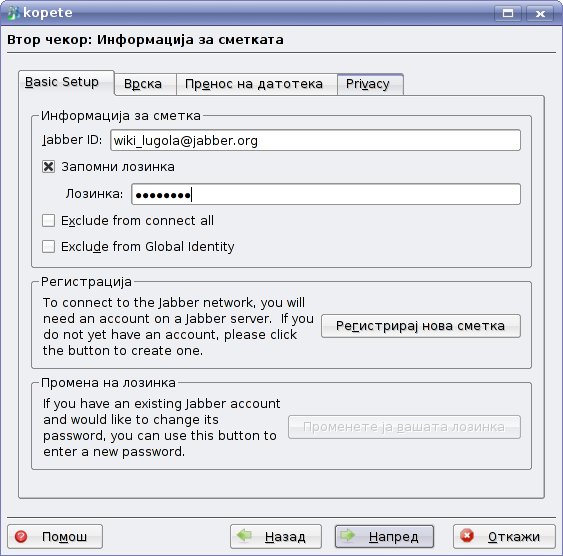The image size is (563, 556).
Task: Click the Променете ја вашата лозинка button
Action: click(404, 427)
